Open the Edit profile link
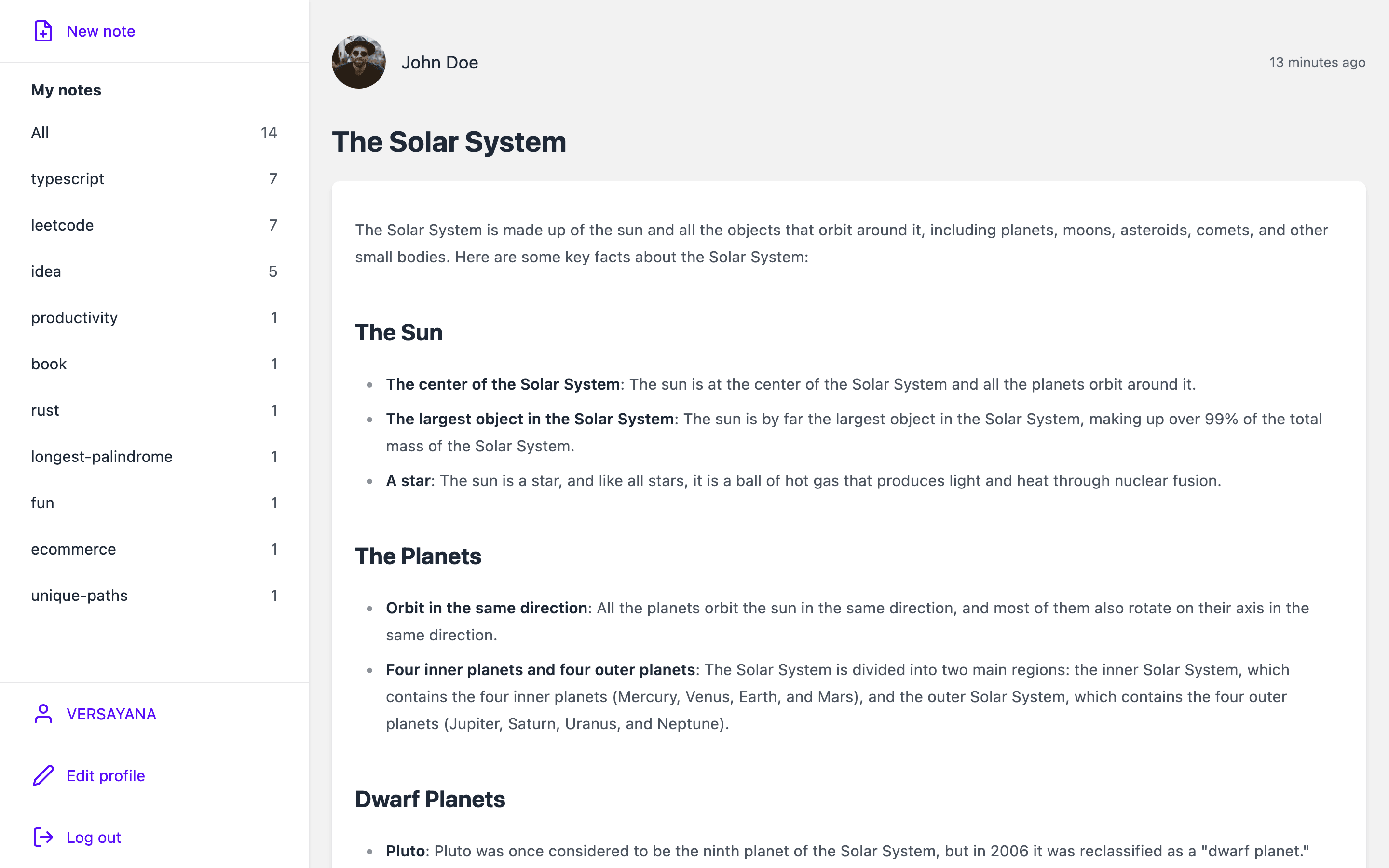 pos(106,775)
